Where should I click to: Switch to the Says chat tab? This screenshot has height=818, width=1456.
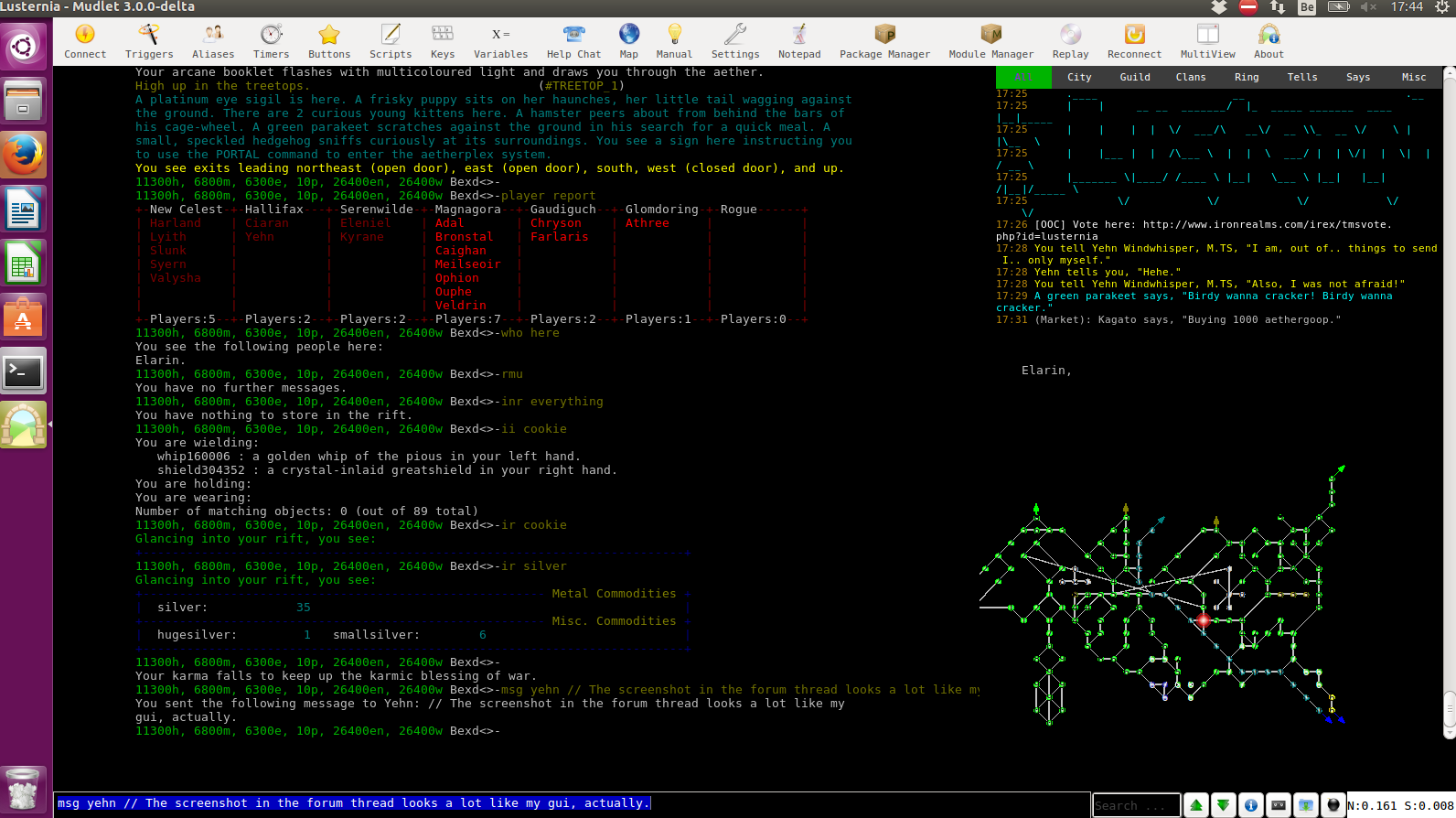1358,77
